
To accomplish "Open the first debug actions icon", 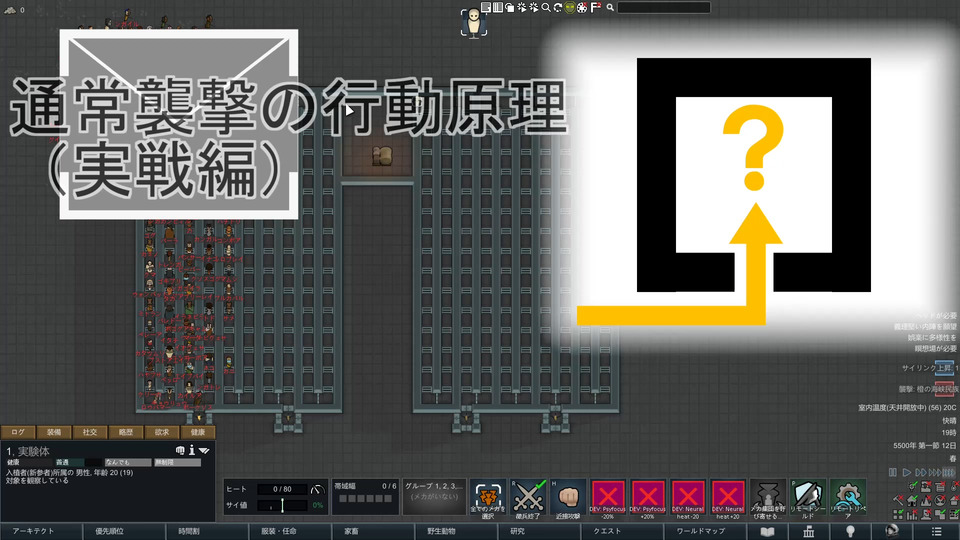I will [x=522, y=7].
